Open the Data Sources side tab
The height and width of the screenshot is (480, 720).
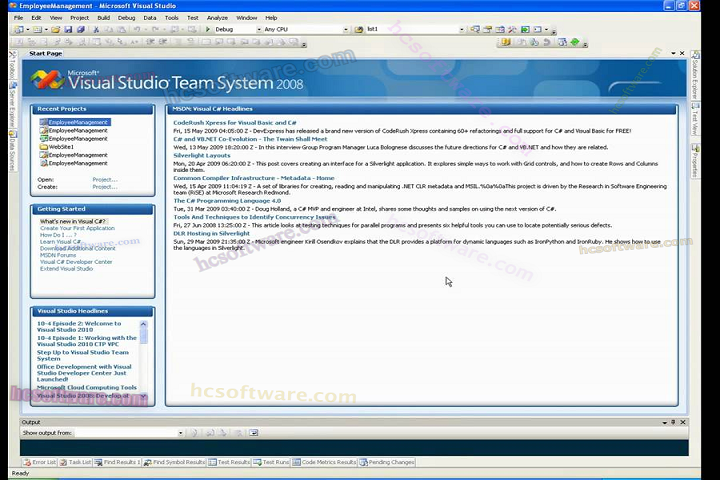coord(12,152)
